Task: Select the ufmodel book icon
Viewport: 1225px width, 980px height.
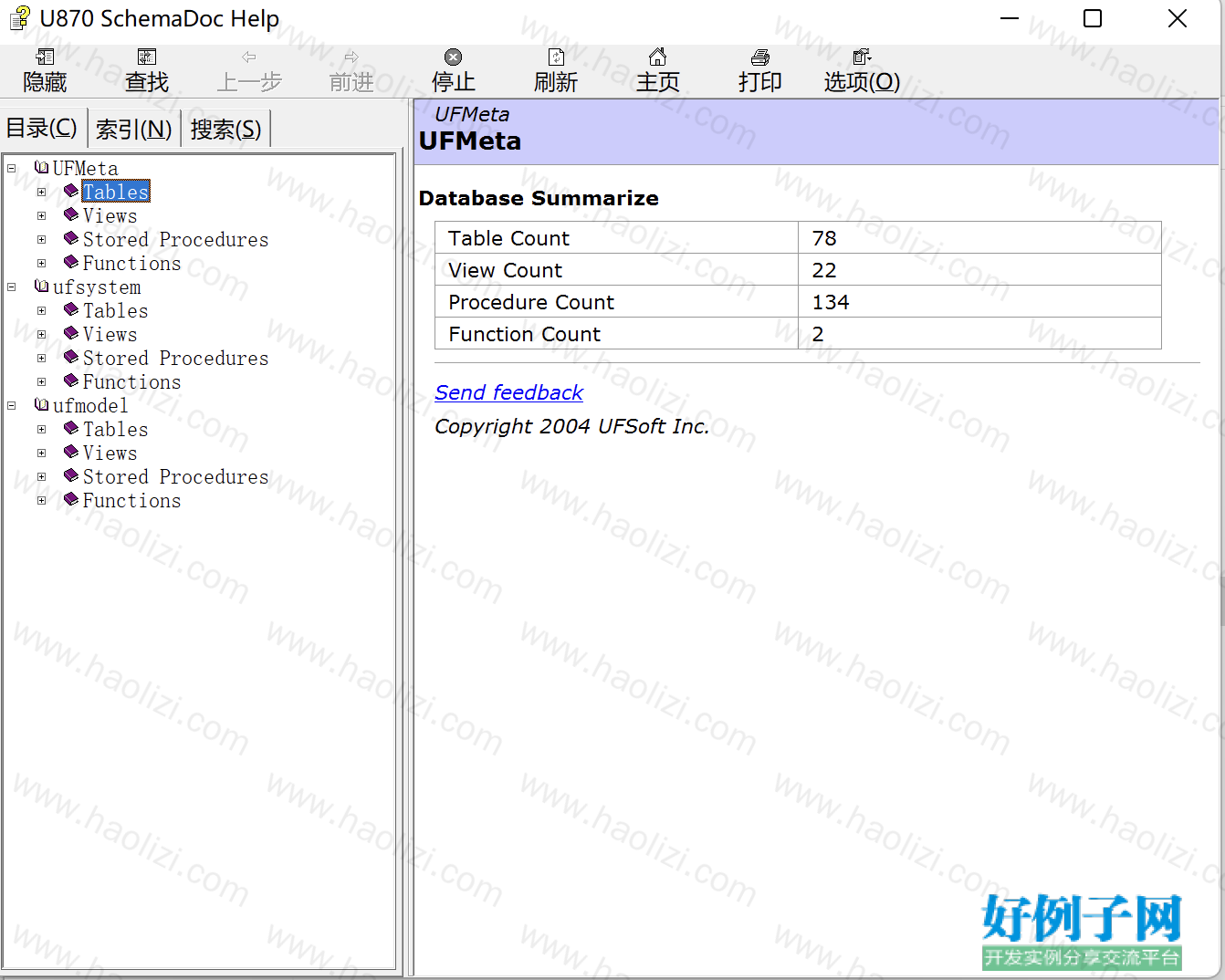Action: pyautogui.click(x=41, y=405)
